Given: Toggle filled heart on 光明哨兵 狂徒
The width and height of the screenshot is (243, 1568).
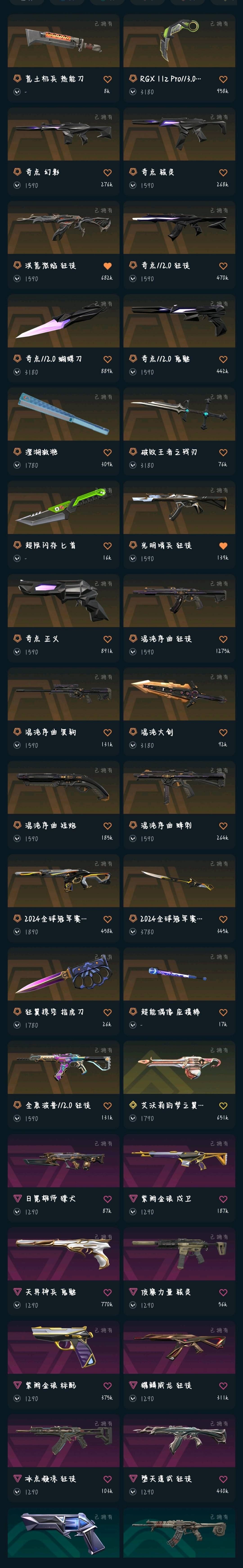Looking at the screenshot, I should click(223, 546).
